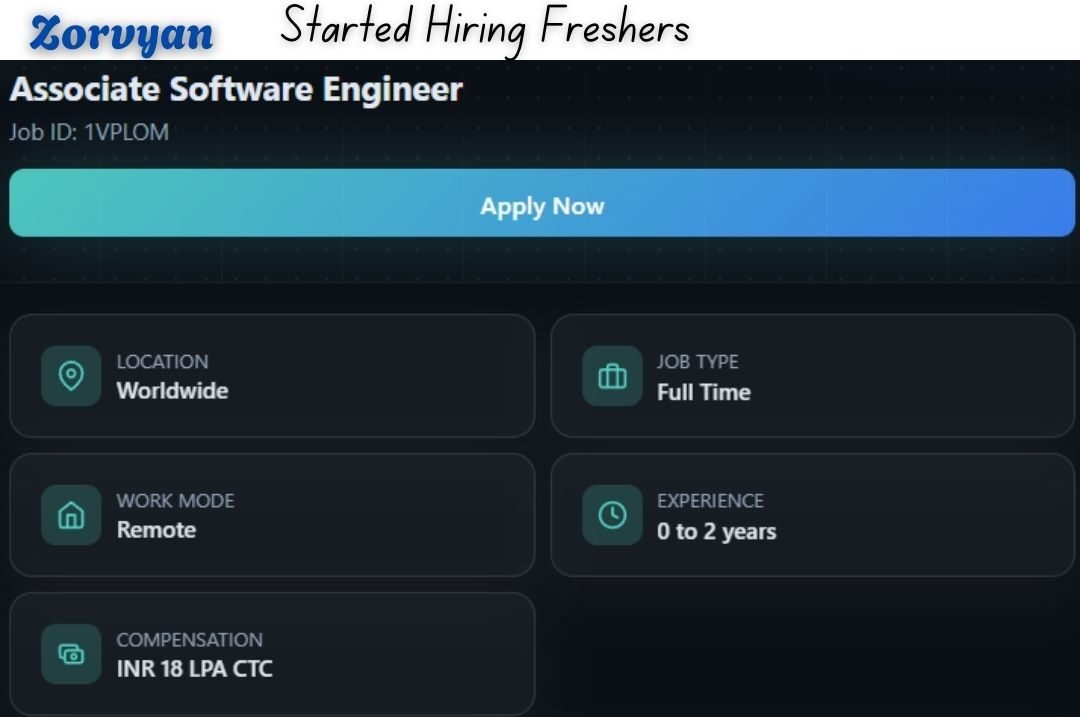This screenshot has height=717, width=1080.
Task: Click the Worldwide location value
Action: pyautogui.click(x=172, y=391)
